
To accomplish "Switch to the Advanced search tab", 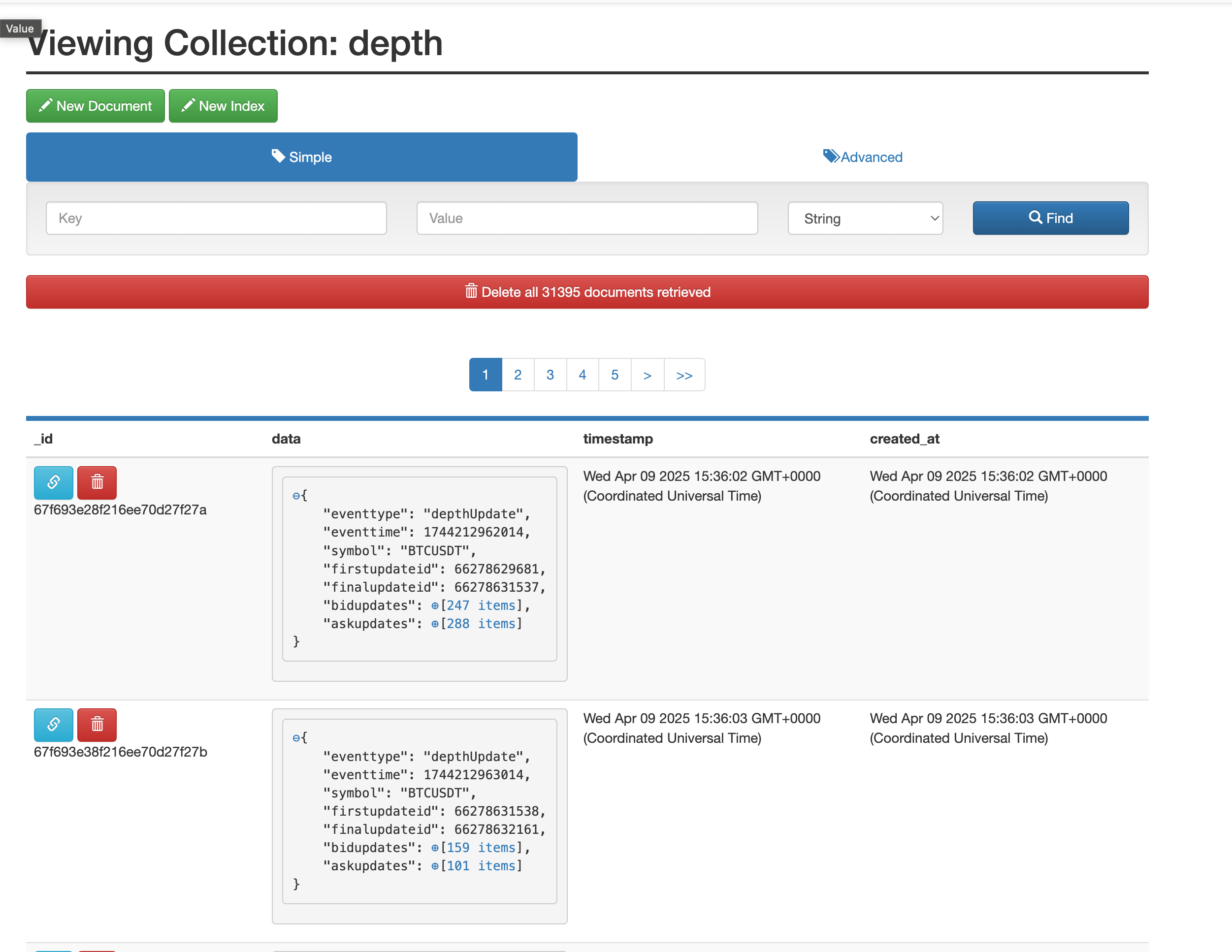I will point(863,157).
